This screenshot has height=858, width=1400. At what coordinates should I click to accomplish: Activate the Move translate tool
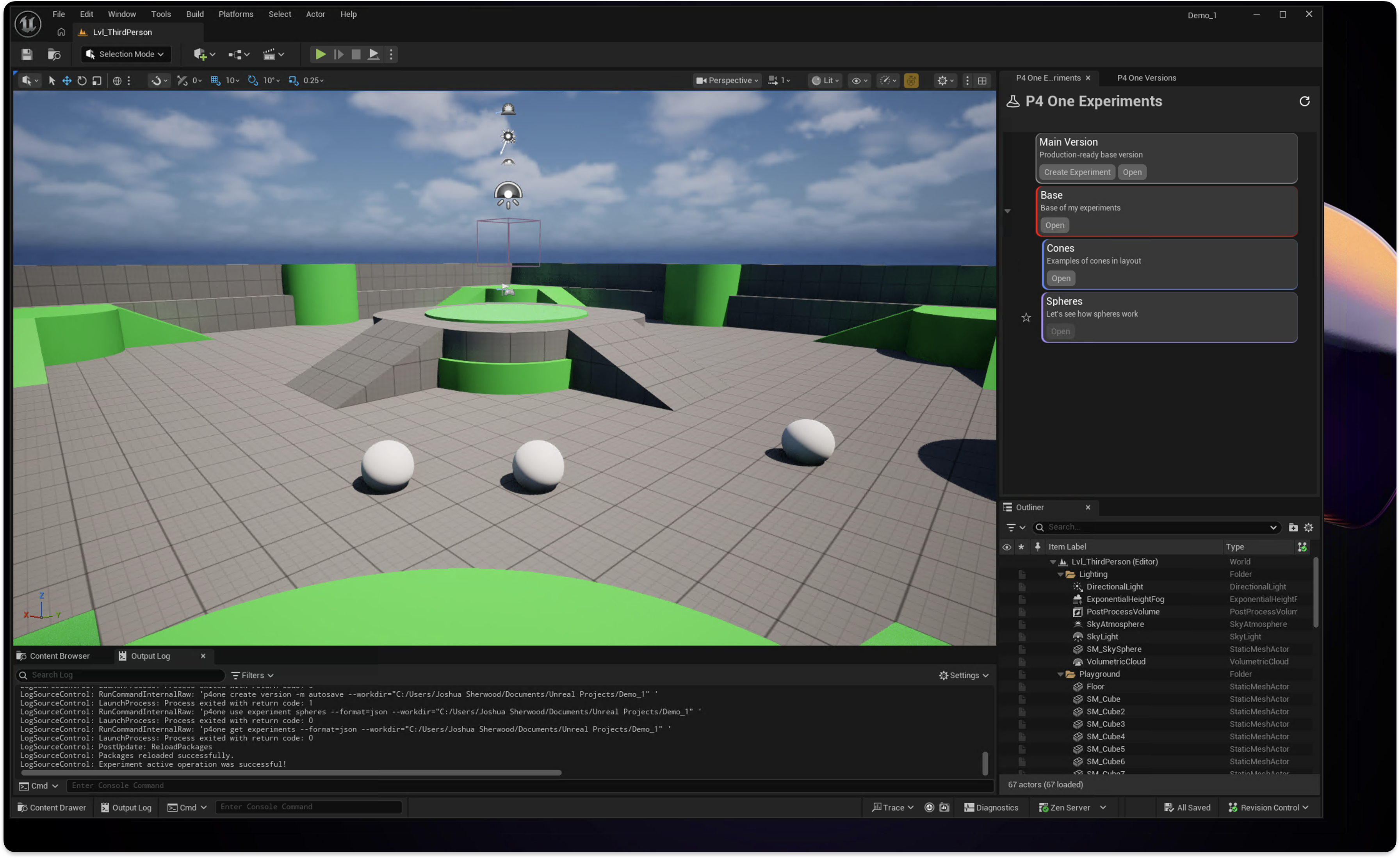(x=66, y=80)
